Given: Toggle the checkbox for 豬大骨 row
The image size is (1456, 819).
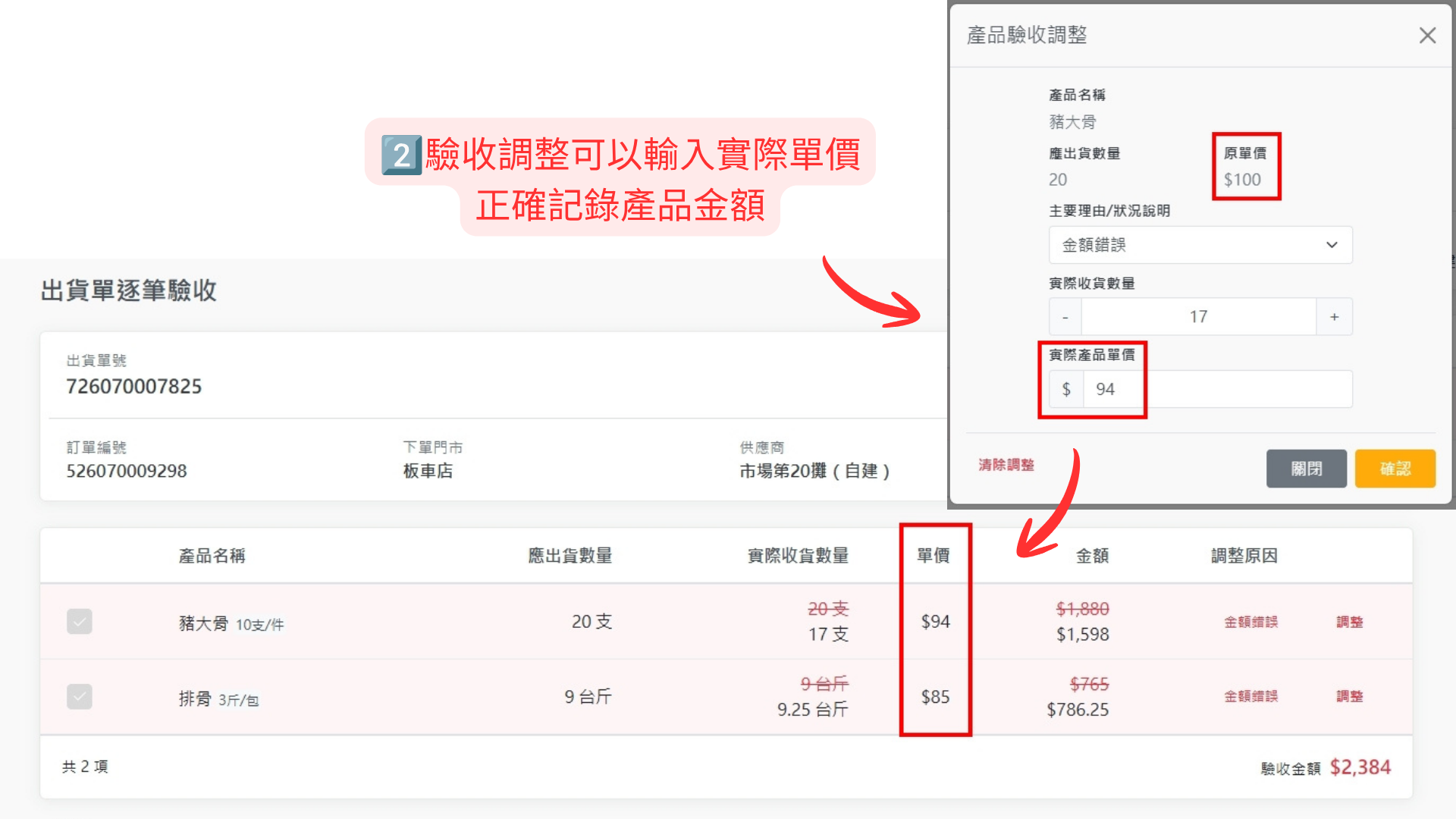Looking at the screenshot, I should pos(80,622).
